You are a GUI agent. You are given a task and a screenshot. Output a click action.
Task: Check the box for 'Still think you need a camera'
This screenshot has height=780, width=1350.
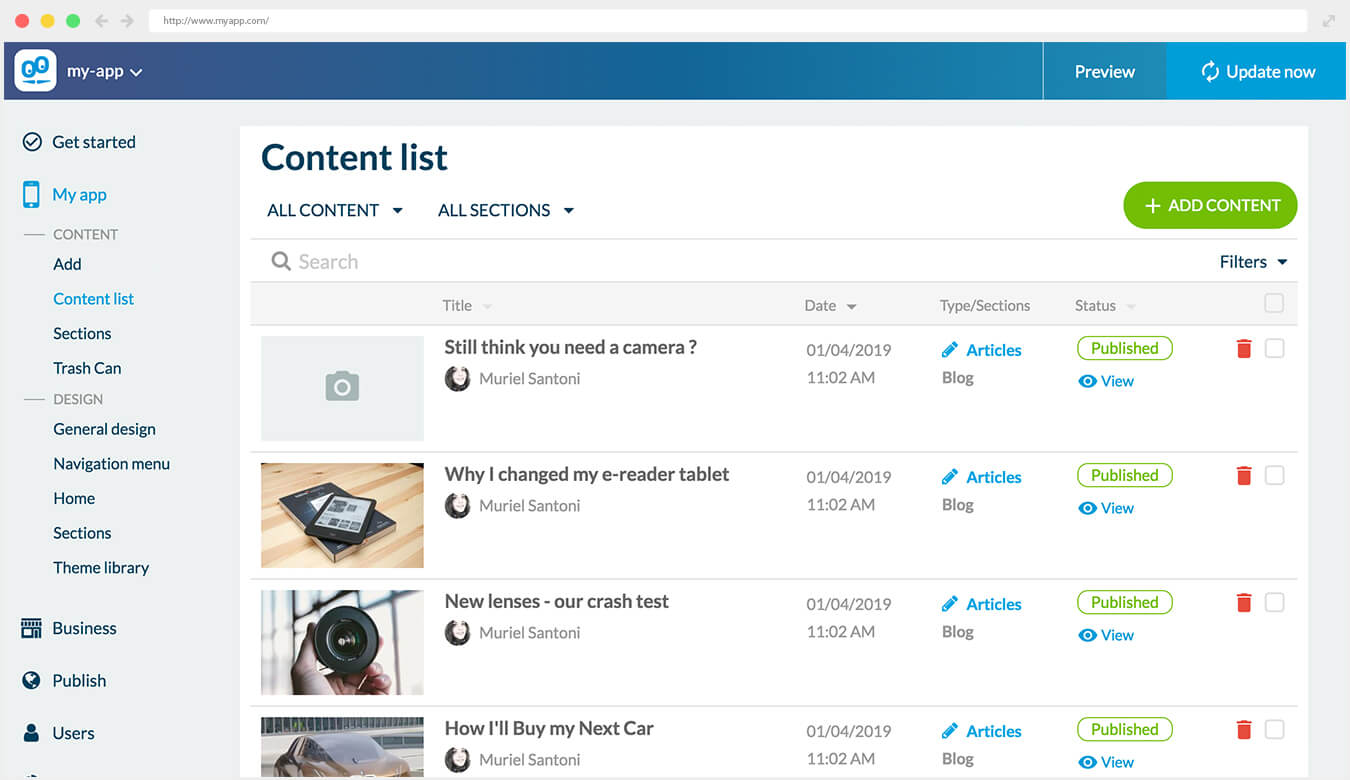(x=1274, y=348)
